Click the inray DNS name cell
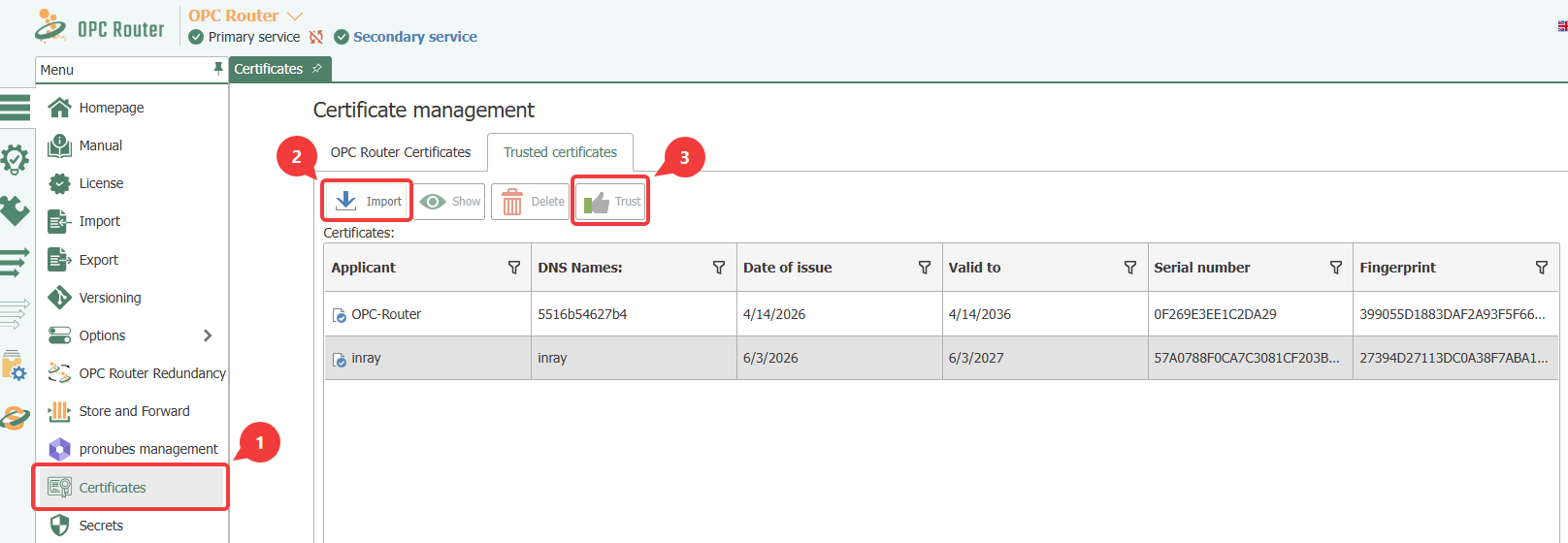Viewport: 1568px width, 543px height. pos(634,358)
